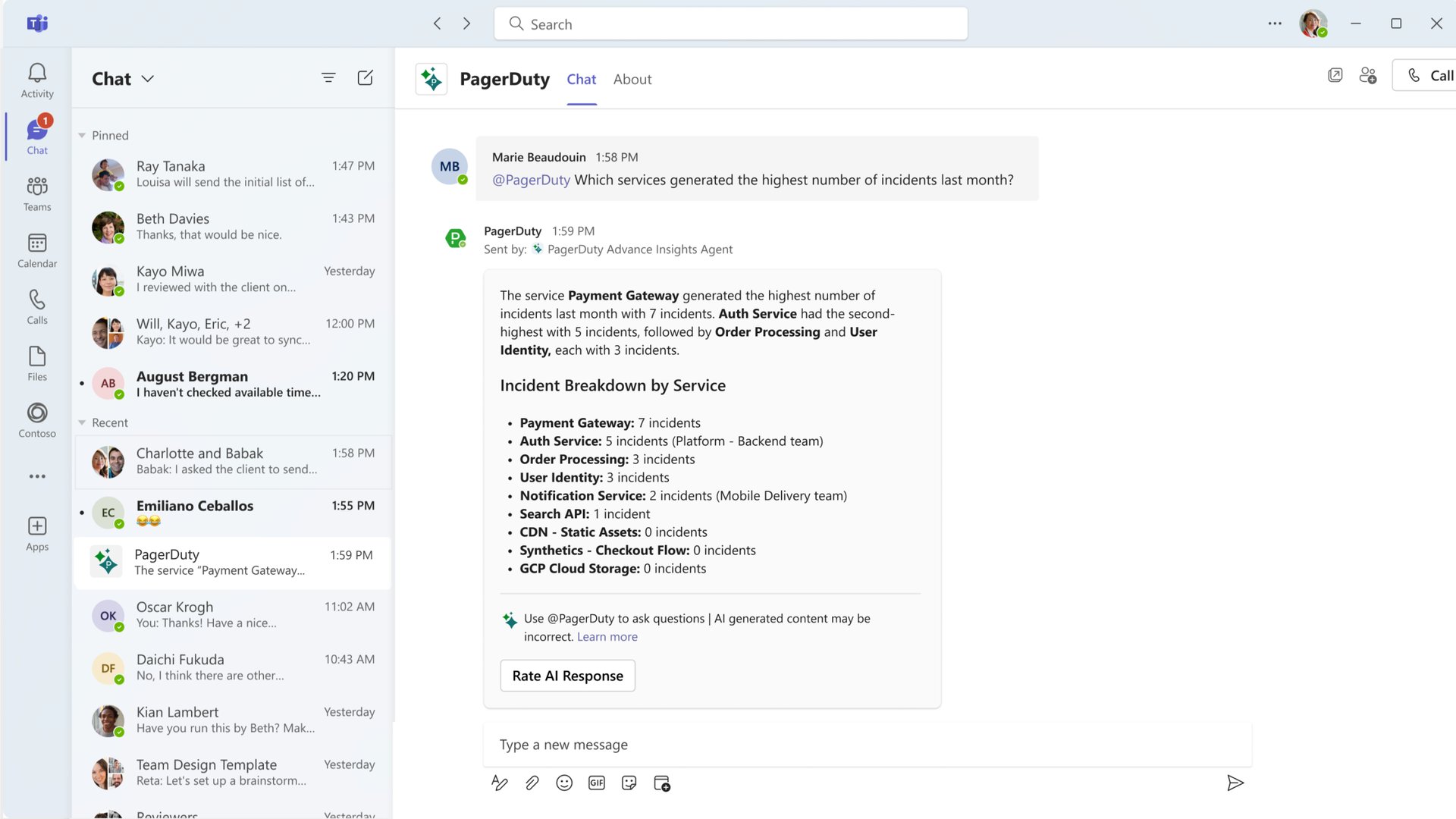Click Rate AI Response
Screen dimensions: 1456x819
point(568,676)
